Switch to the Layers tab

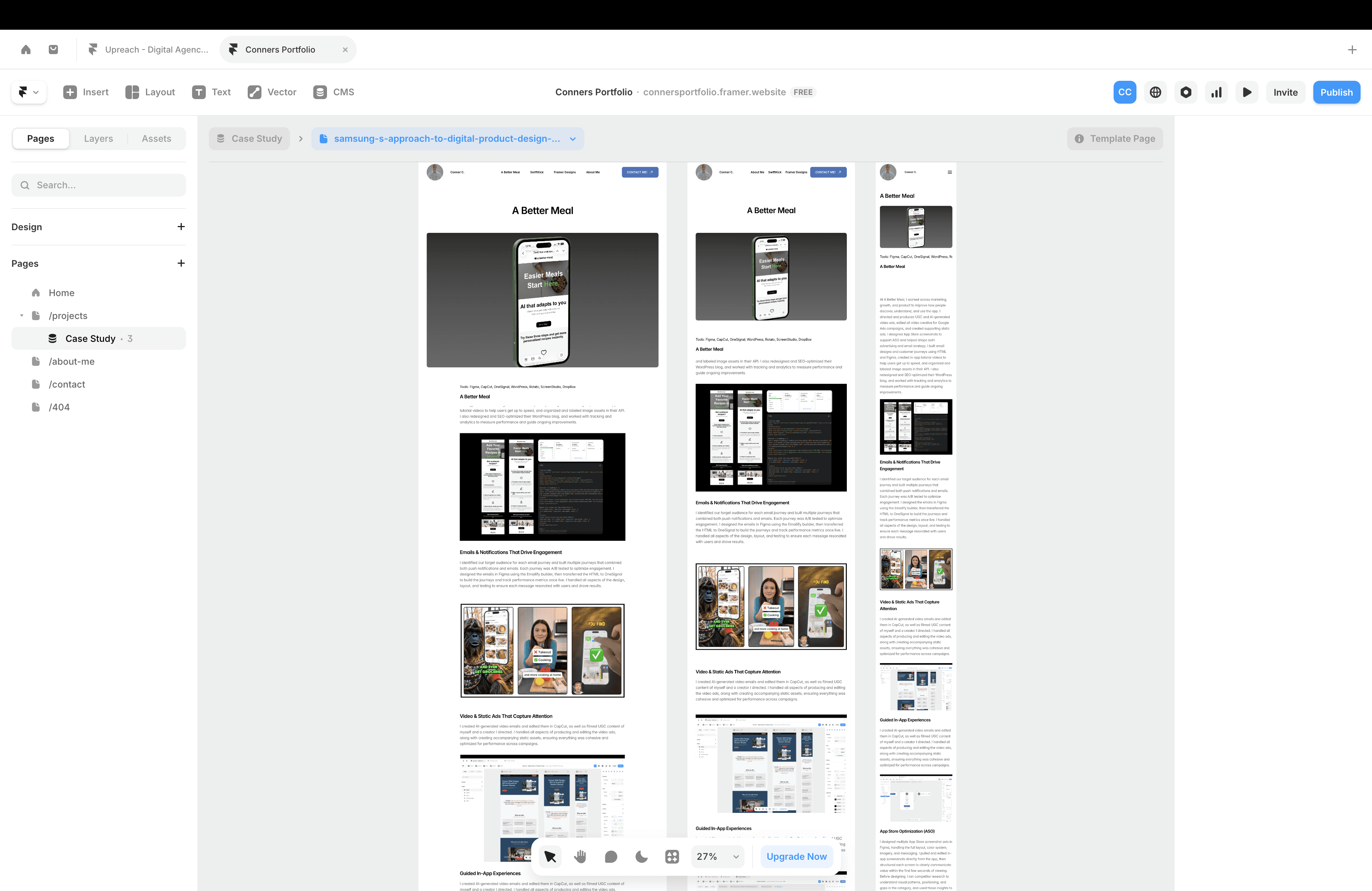coord(98,139)
